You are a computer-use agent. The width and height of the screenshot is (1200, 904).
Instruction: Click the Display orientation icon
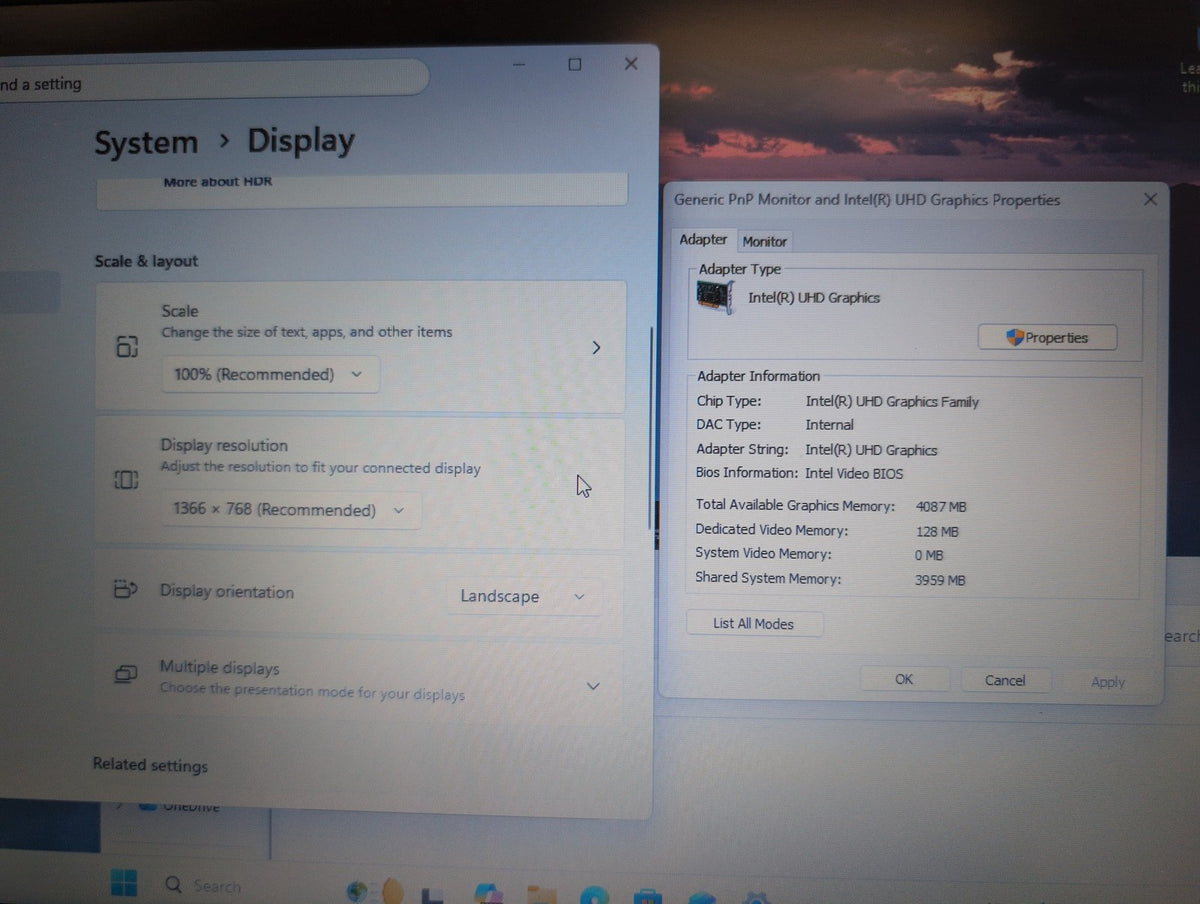pos(126,589)
